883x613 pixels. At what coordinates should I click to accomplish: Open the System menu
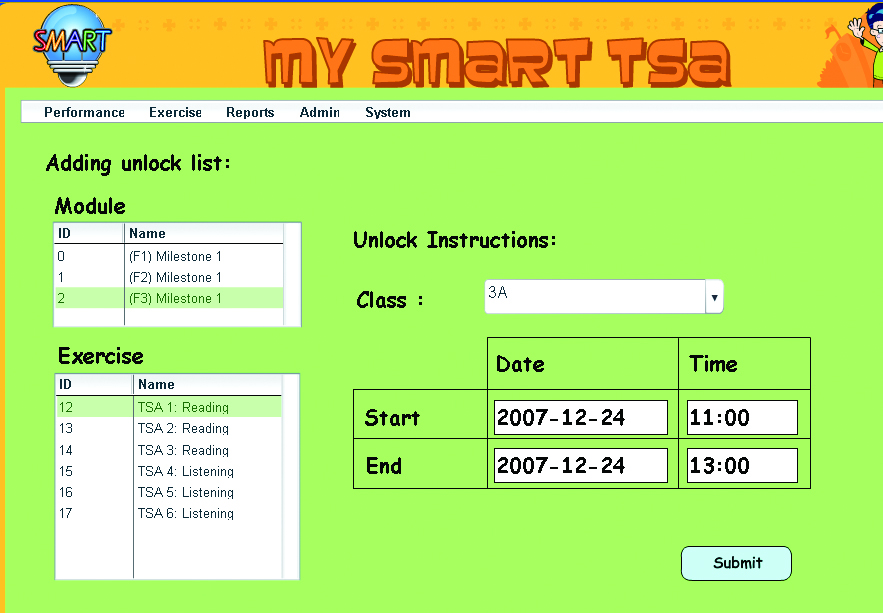(x=387, y=113)
